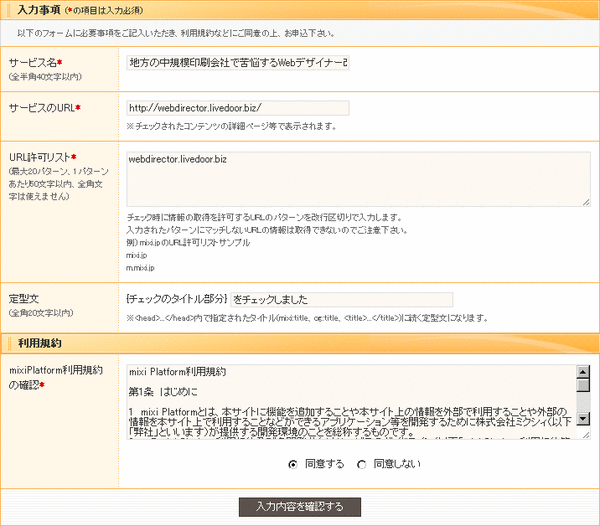600x526 pixels.
Task: Select the 同意する radio button
Action: coord(293,464)
